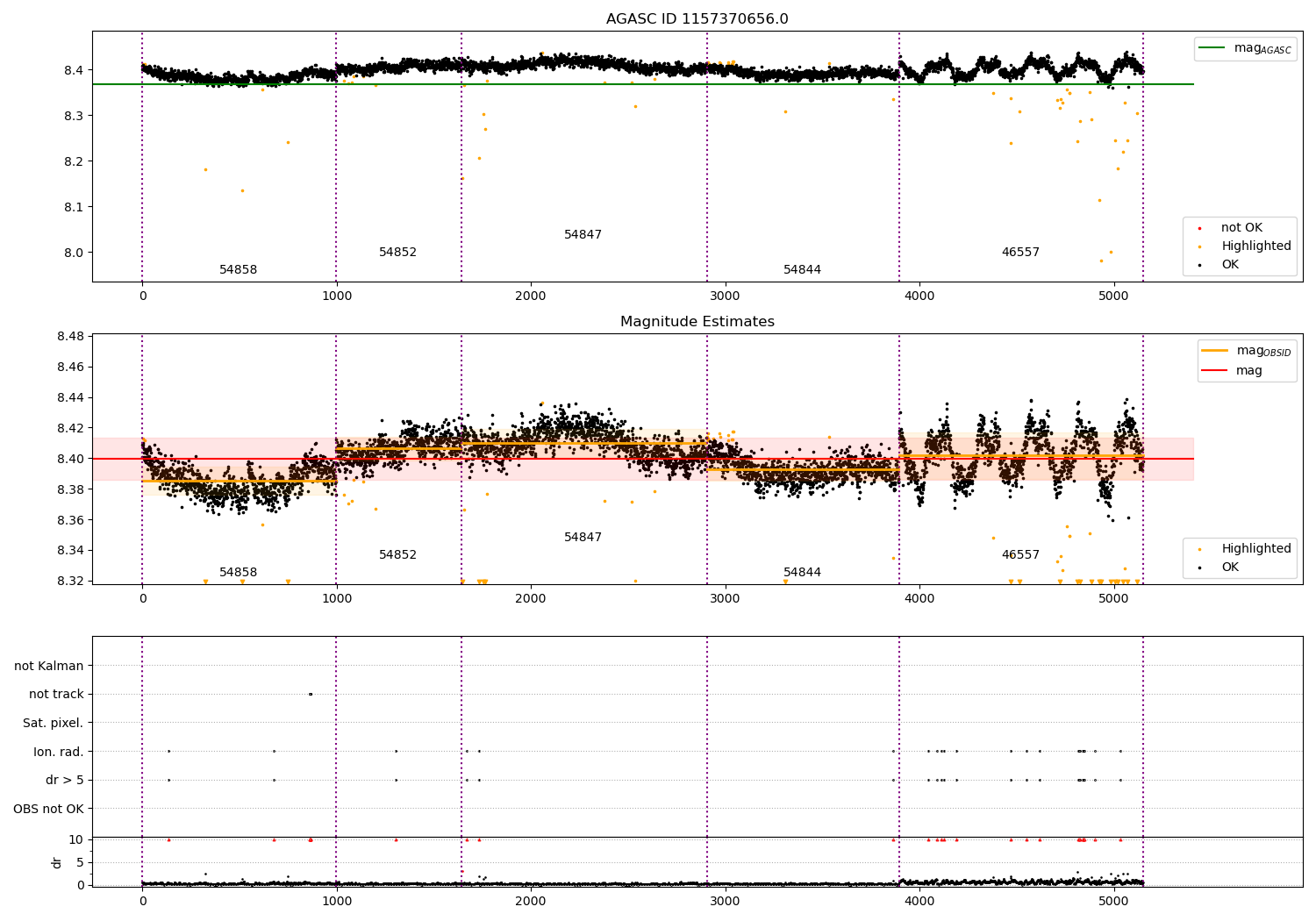Click the 8.36 y-axis tick label
The image size is (1316, 921).
[70, 520]
